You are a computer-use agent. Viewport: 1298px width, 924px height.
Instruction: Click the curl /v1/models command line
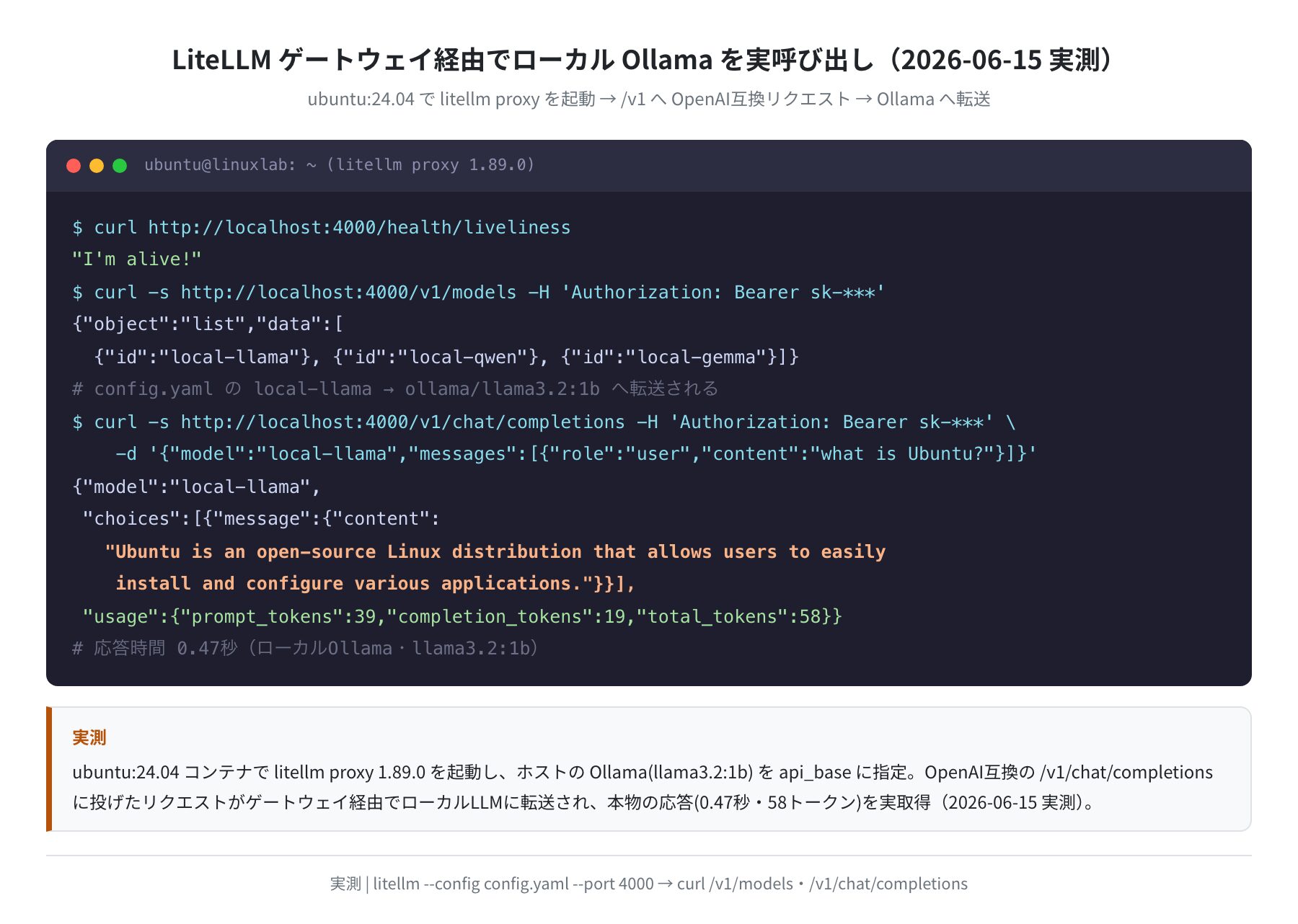tap(479, 293)
